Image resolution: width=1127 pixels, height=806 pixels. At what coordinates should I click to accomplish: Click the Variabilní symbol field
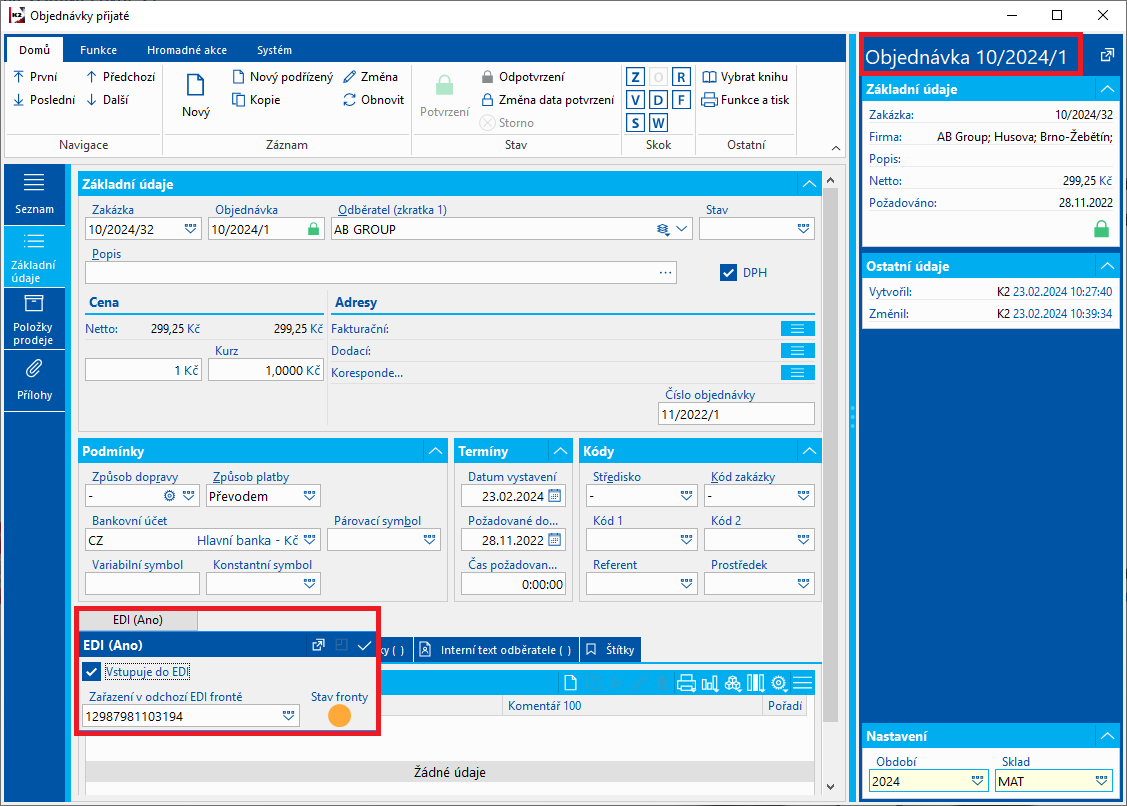[x=142, y=584]
